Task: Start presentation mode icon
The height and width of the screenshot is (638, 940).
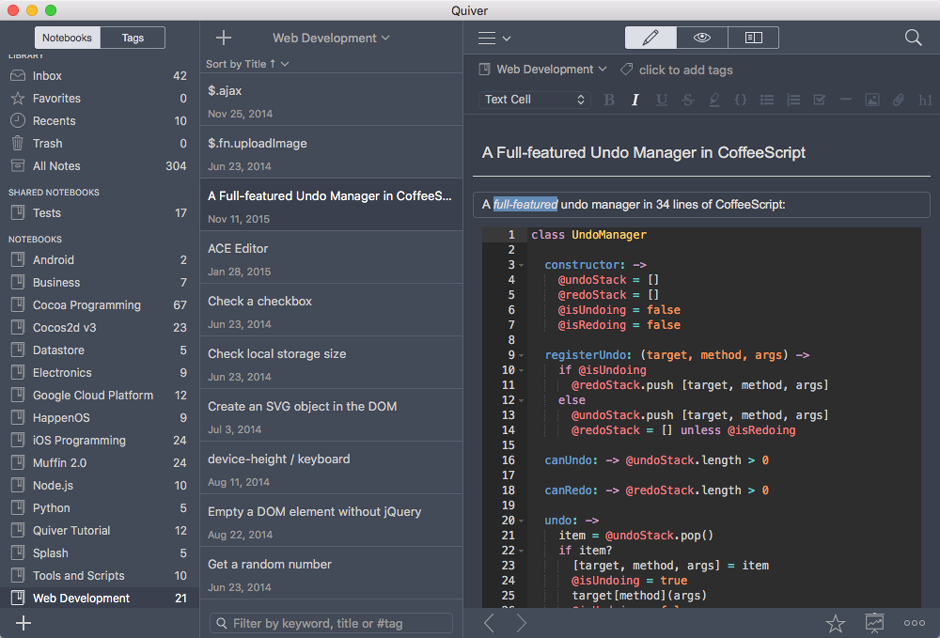Action: (x=875, y=623)
